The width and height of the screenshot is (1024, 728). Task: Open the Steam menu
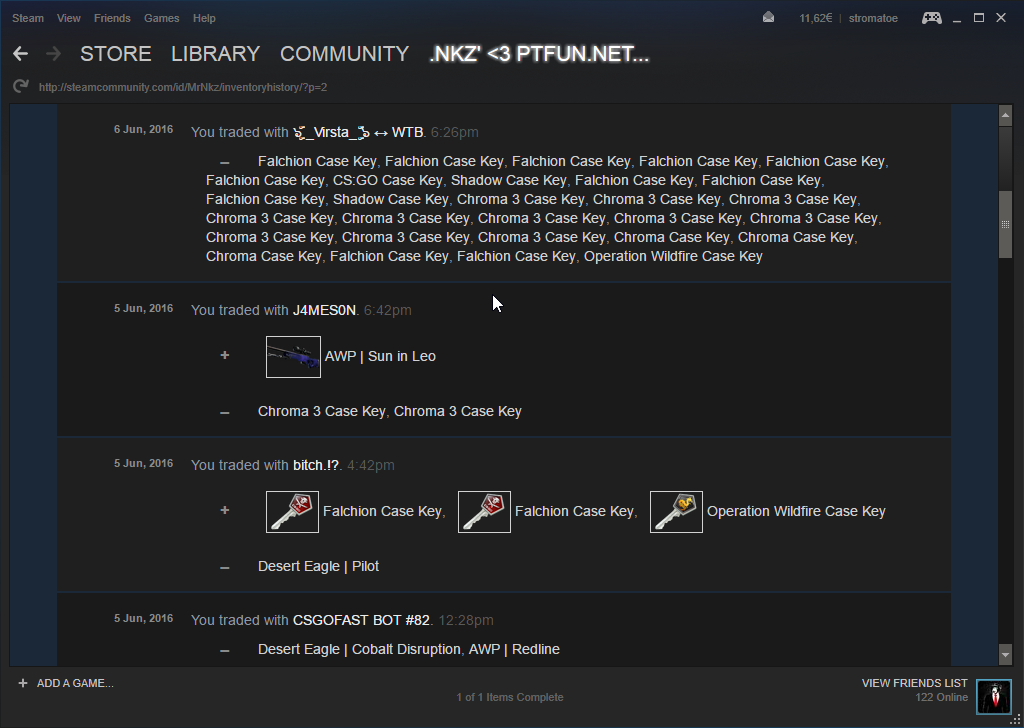(28, 18)
